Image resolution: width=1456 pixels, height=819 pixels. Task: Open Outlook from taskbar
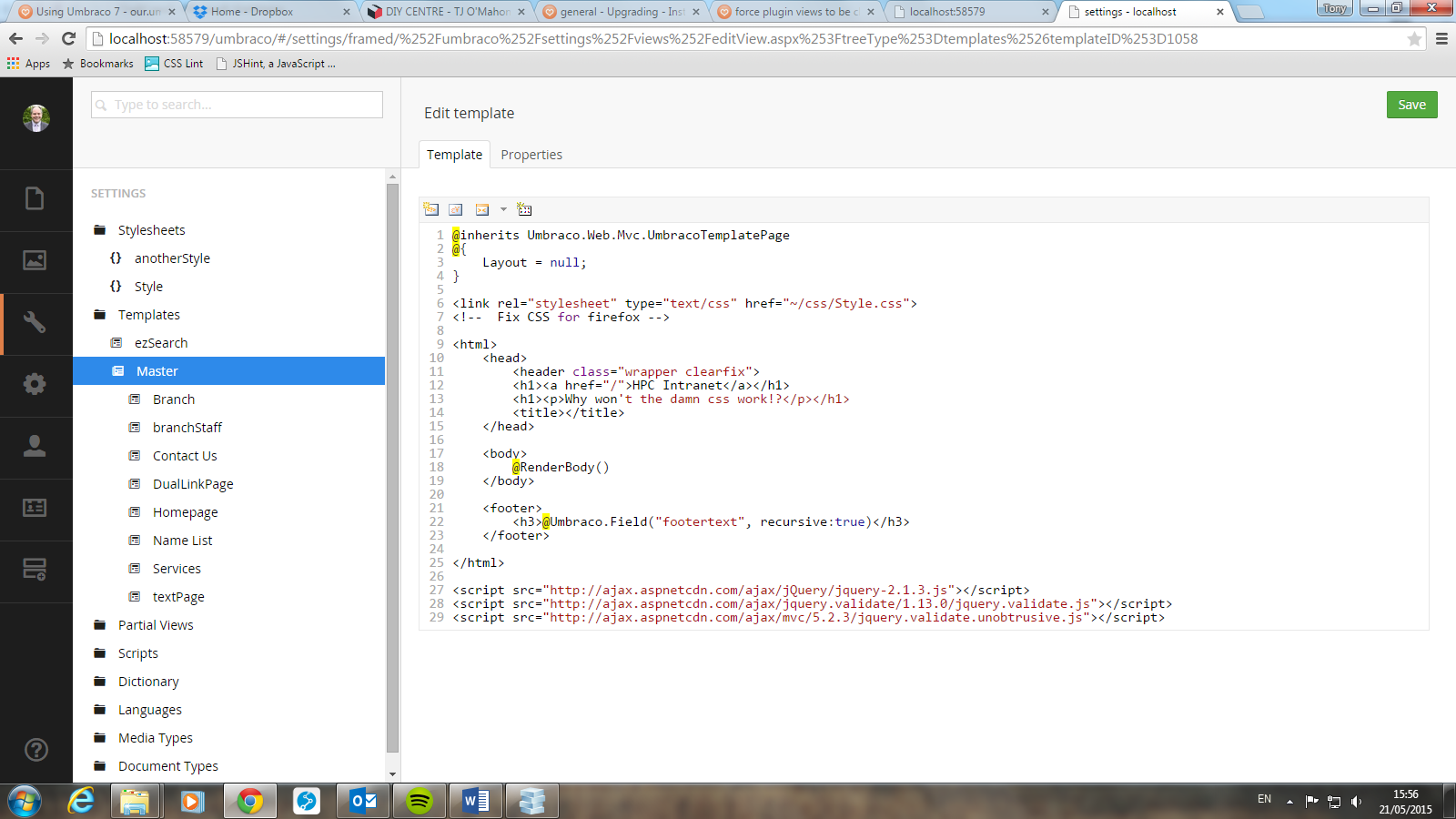coord(363,802)
